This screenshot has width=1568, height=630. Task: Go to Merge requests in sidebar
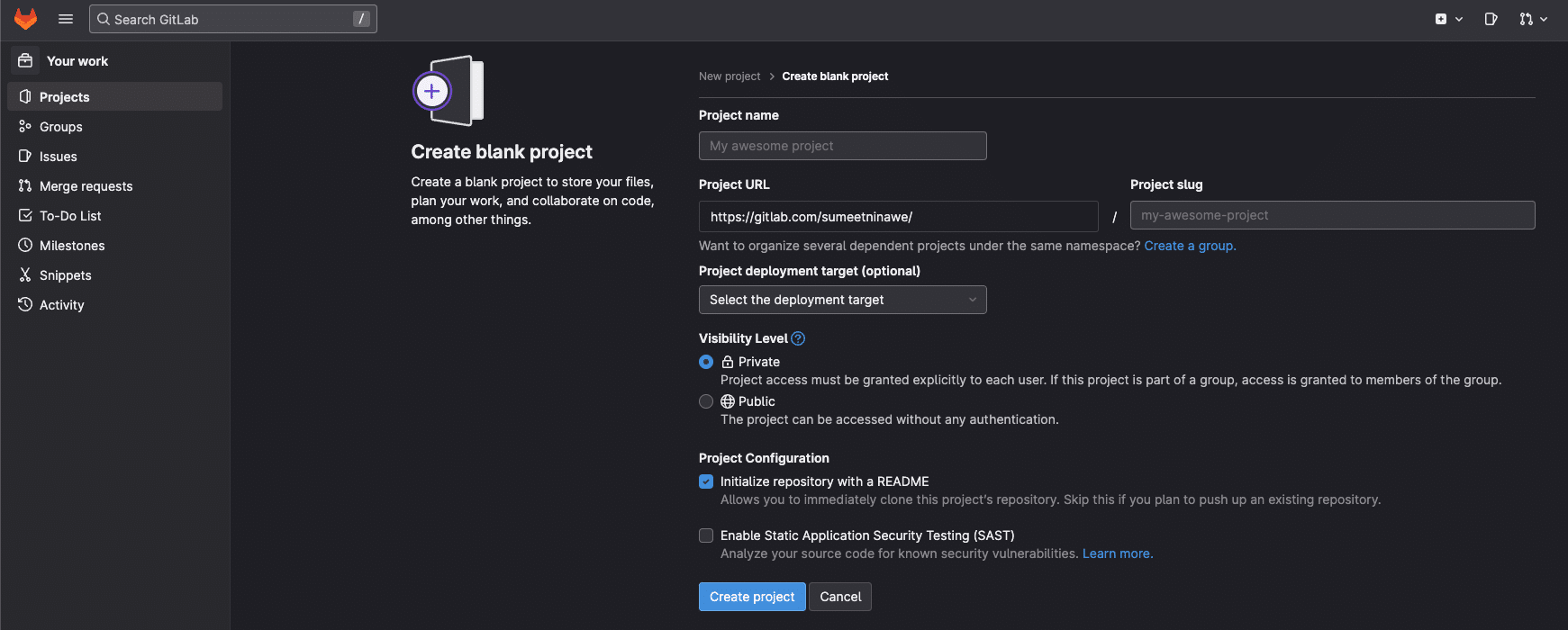[115, 185]
